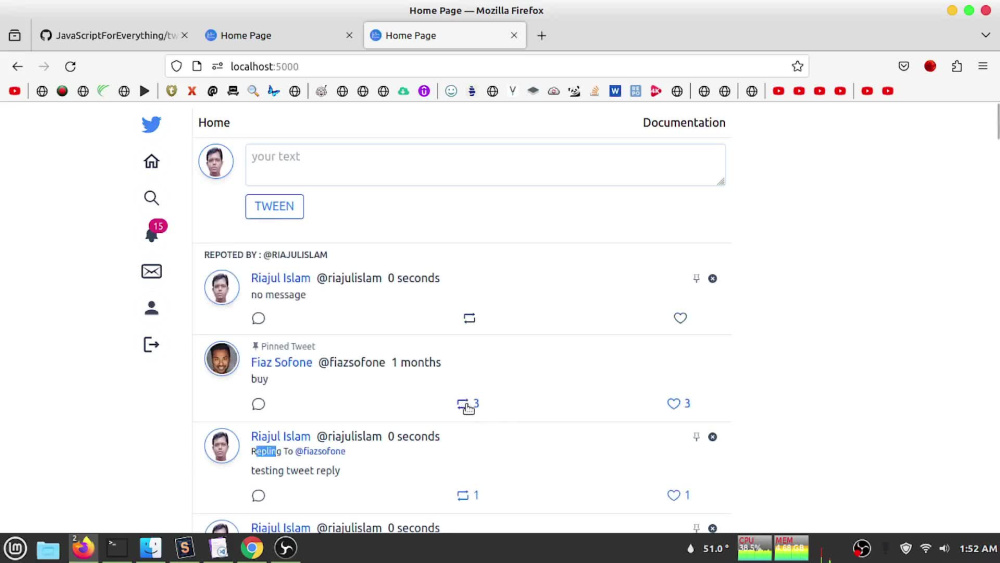Close the active Home Page tab
Viewport: 1000px width, 563px height.
tap(514, 36)
